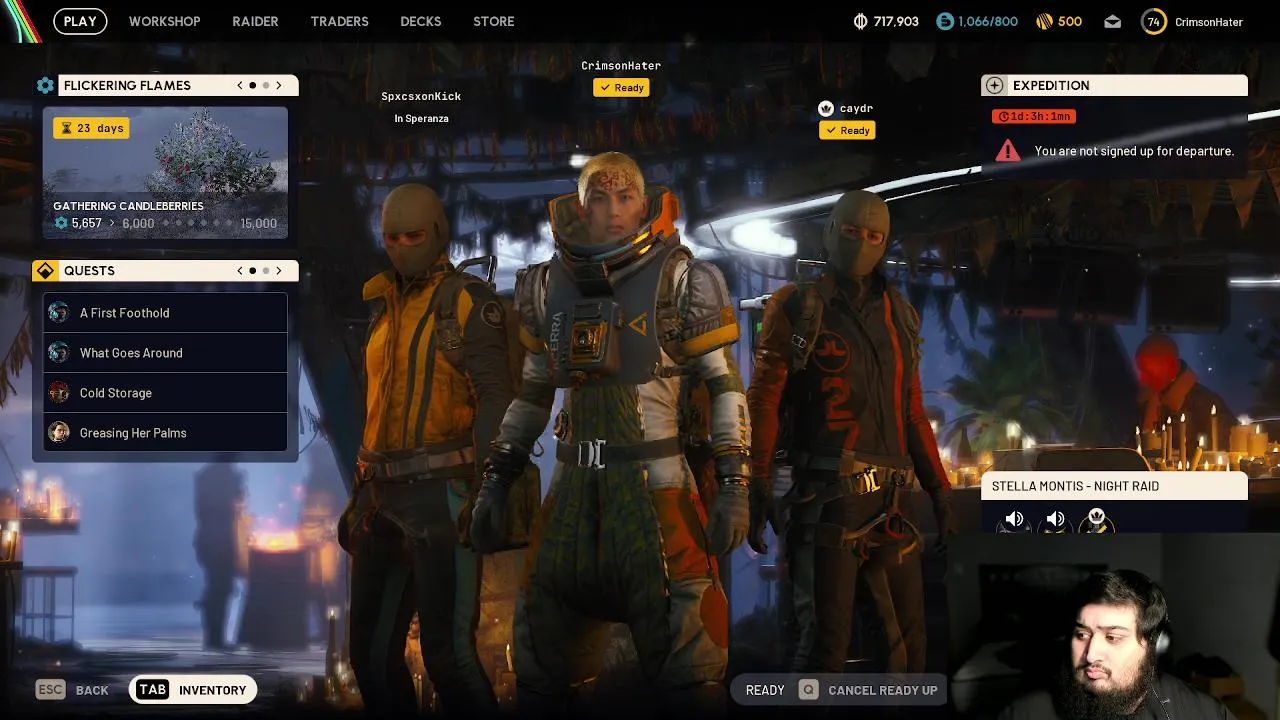Click the Candleberries progress bar
Image resolution: width=1280 pixels, height=720 pixels.
(165, 223)
